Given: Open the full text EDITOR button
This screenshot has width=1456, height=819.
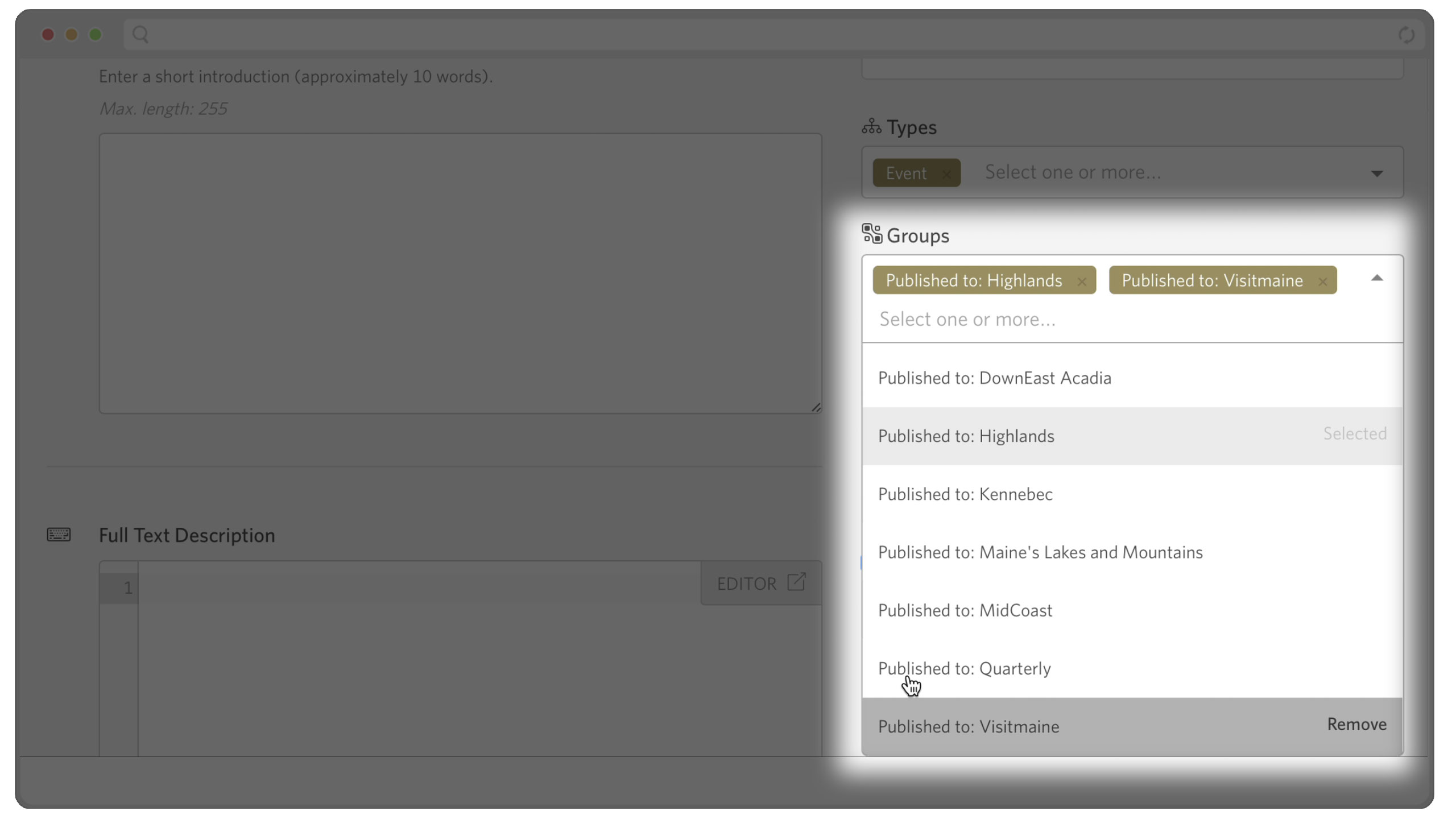Looking at the screenshot, I should 761,583.
